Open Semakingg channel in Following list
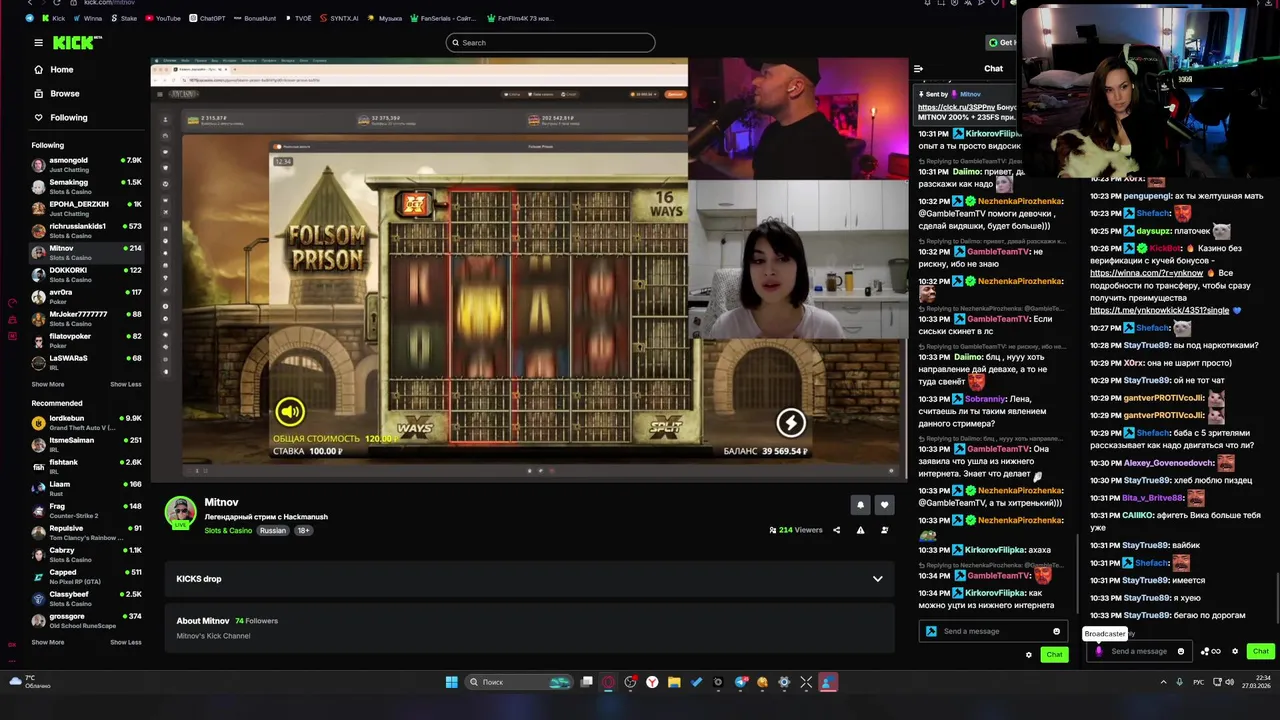Viewport: 1280px width, 720px height. [87, 186]
